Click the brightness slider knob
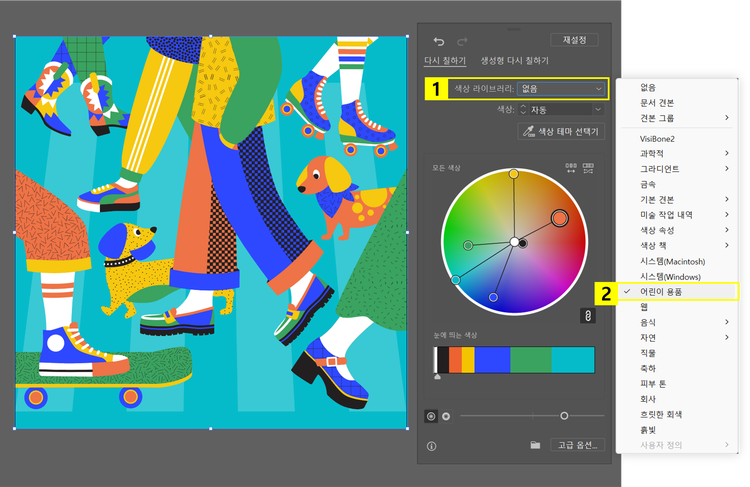The width and height of the screenshot is (750, 487). (x=564, y=416)
